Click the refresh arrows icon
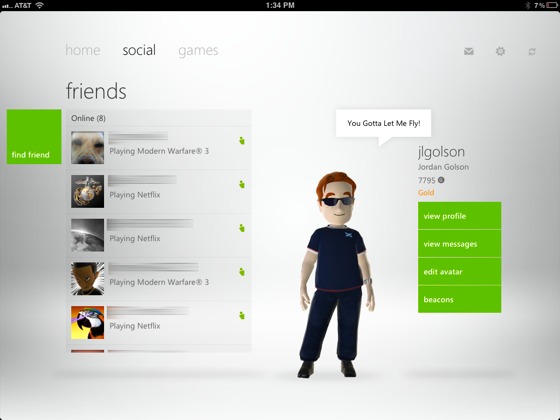Screen dimensions: 560x420 coord(532,52)
